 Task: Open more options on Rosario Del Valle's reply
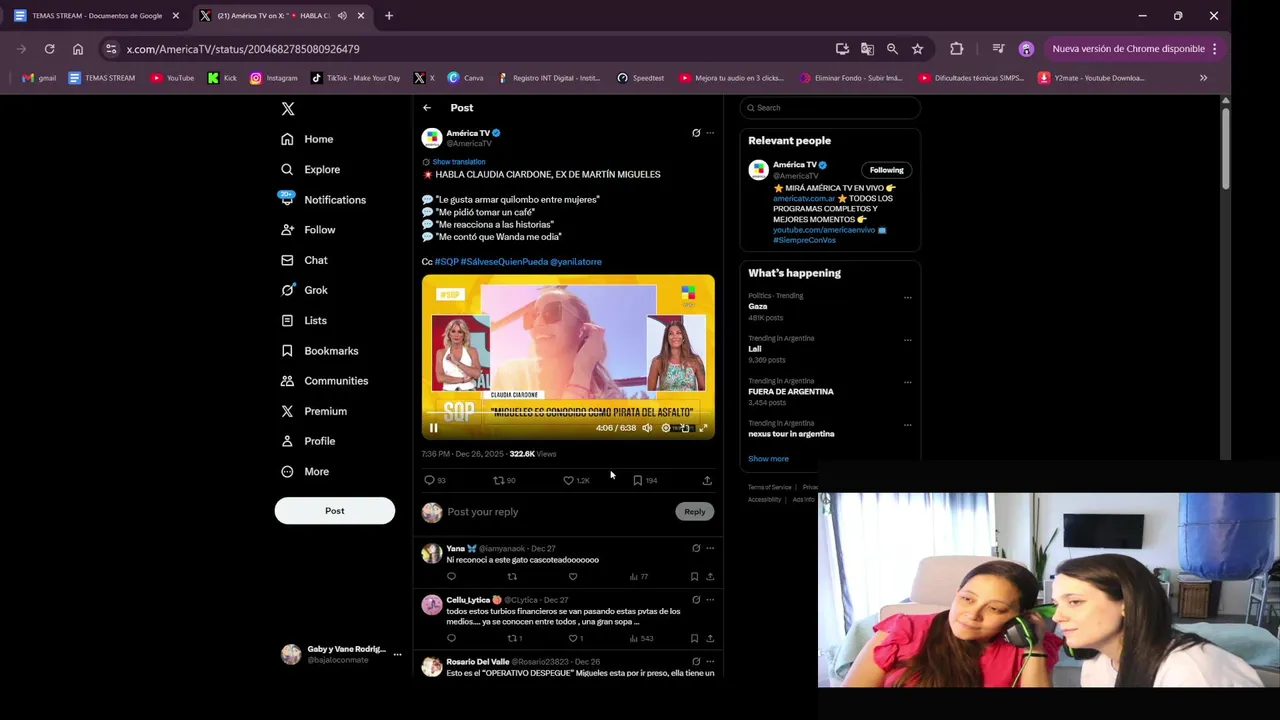click(x=710, y=661)
